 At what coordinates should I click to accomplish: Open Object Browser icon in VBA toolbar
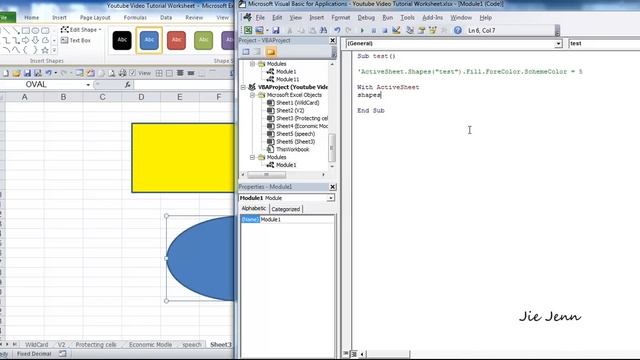click(433, 30)
